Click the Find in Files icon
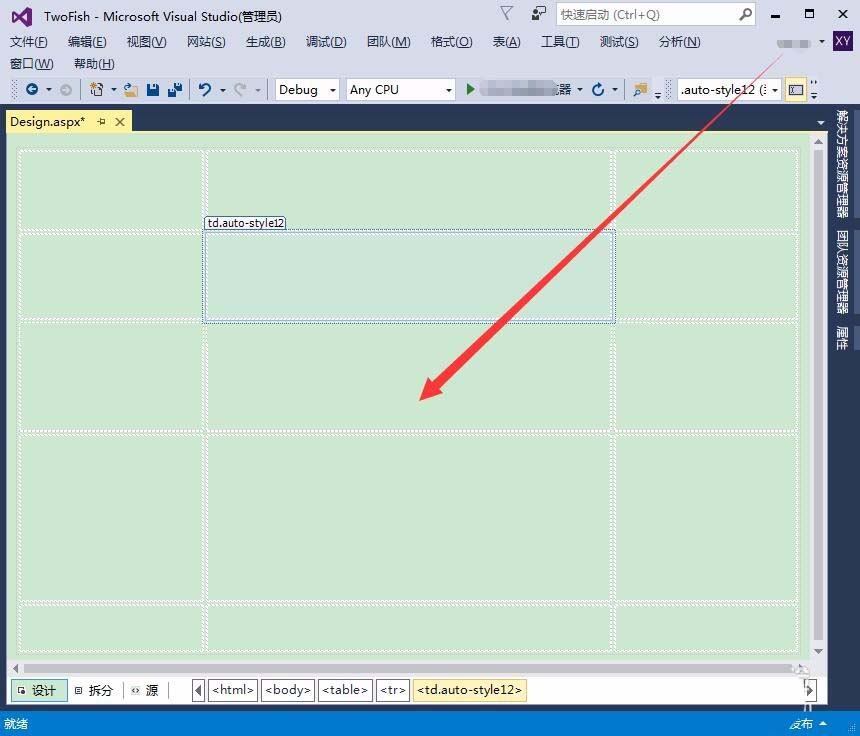860x736 pixels. click(640, 89)
